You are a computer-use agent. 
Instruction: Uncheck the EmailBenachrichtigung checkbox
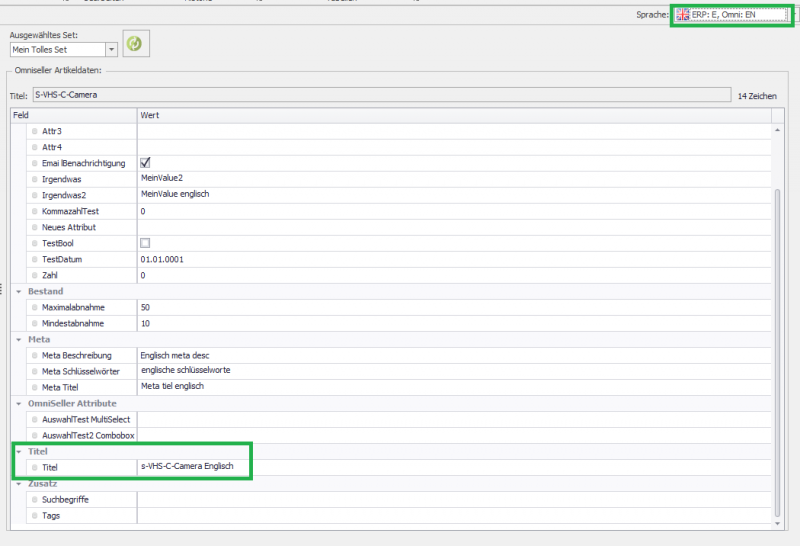tap(145, 162)
